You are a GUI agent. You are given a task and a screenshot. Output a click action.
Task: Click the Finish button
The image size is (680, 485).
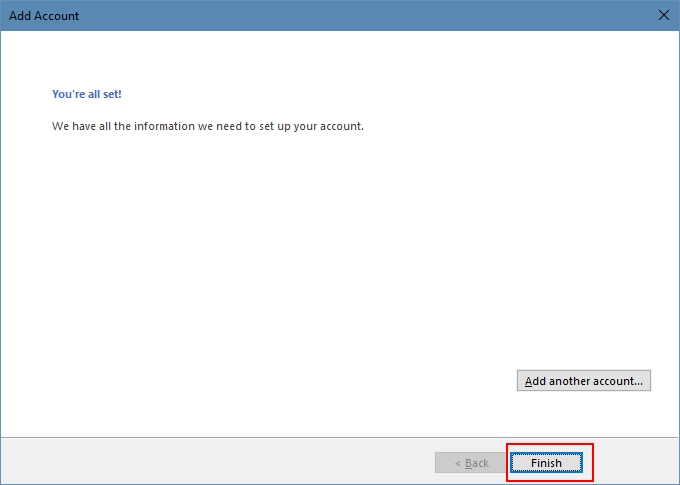pyautogui.click(x=546, y=463)
